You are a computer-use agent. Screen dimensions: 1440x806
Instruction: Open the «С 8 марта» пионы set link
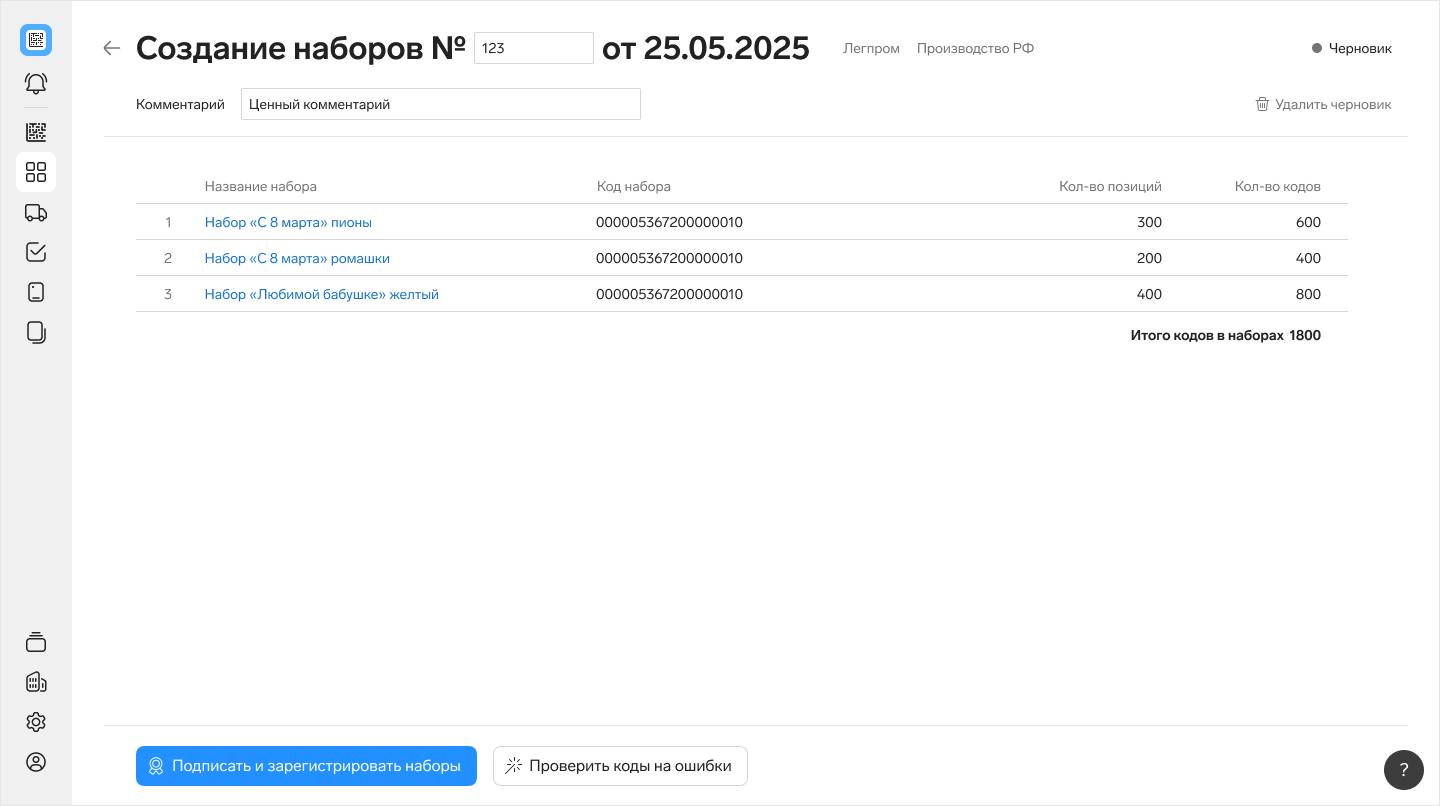[288, 222]
